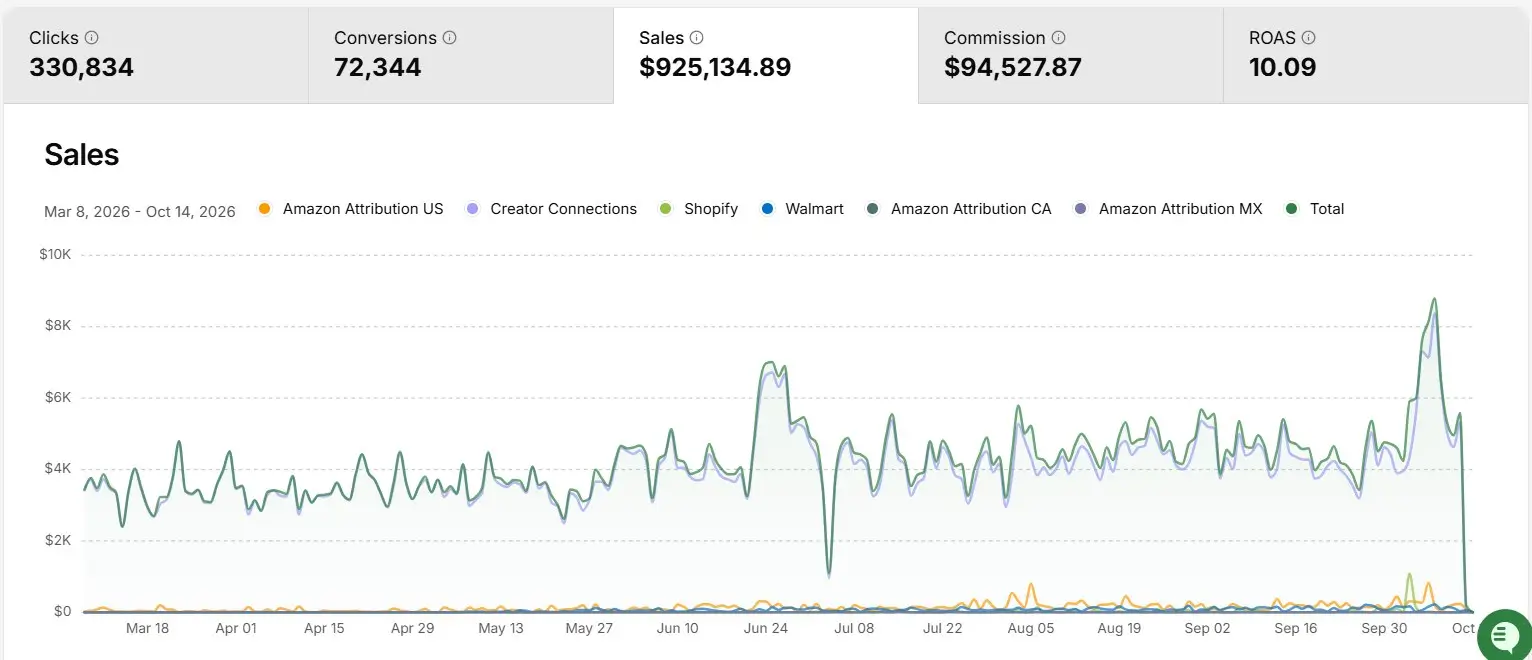Screen dimensions: 1532x660
Task: Click the $8K y-axis label
Action: tap(58, 326)
